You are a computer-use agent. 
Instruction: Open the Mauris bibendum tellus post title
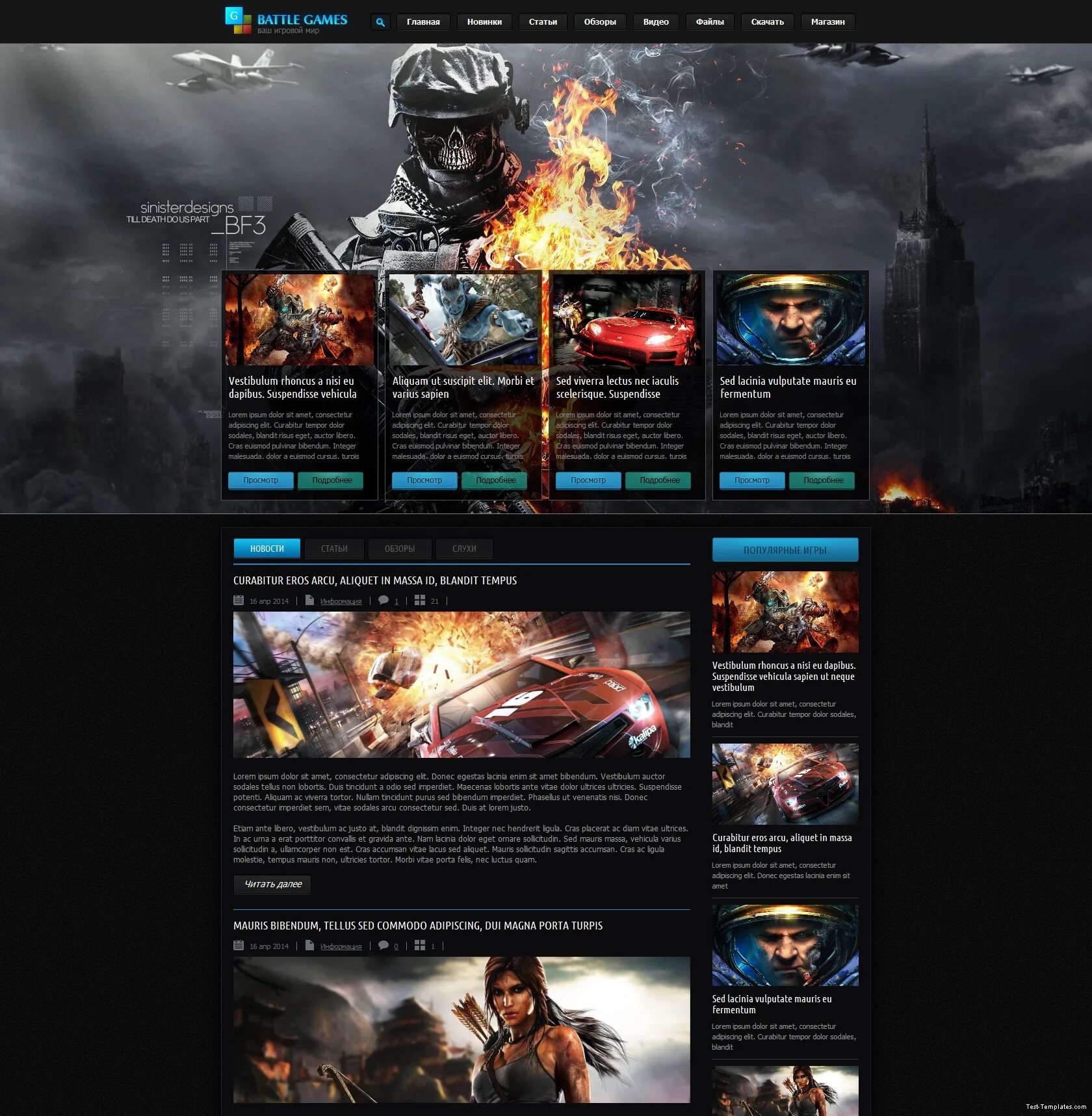(x=418, y=926)
